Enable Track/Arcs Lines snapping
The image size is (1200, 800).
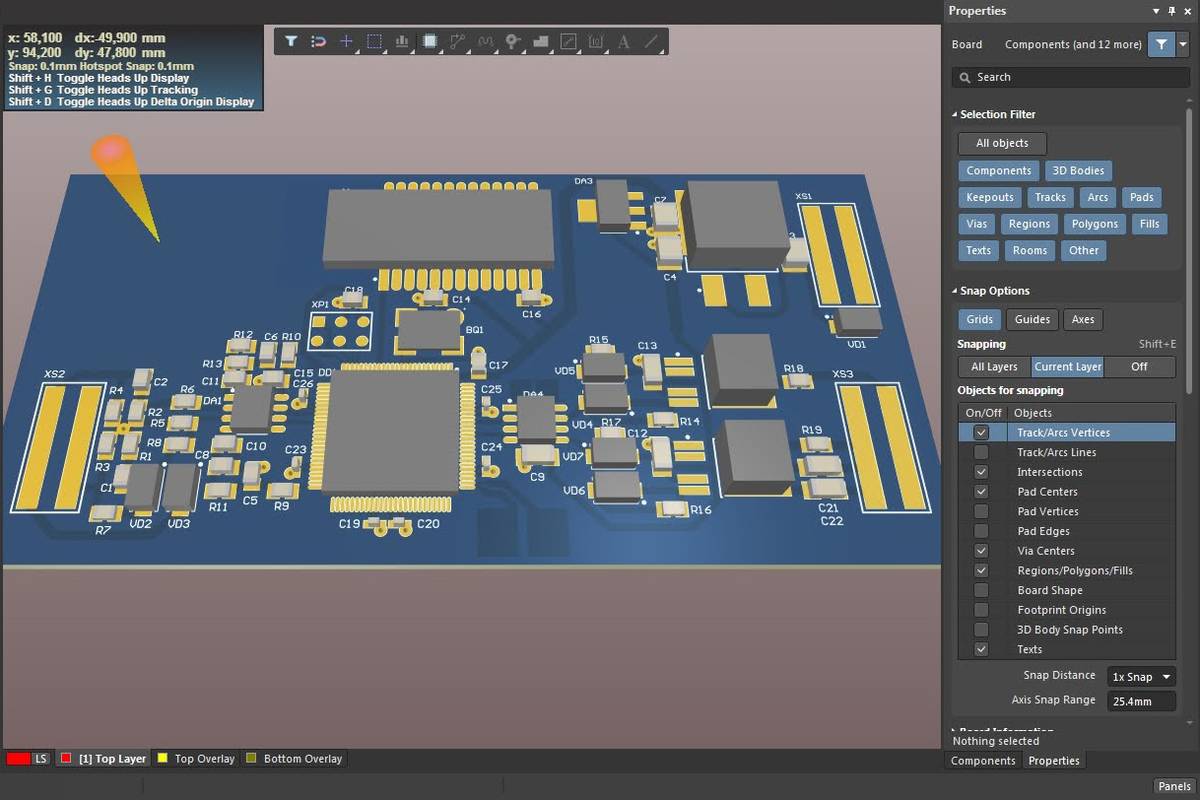pyautogui.click(x=981, y=452)
